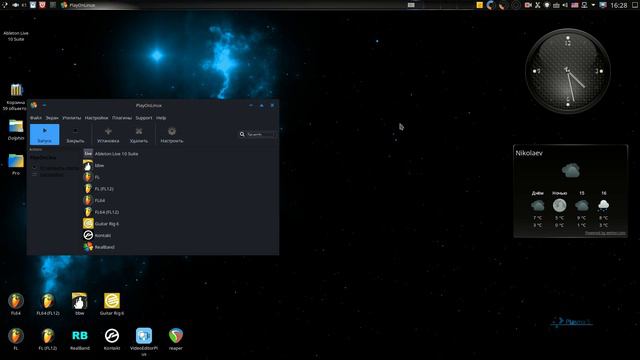Screen dimensions: 640x360
Task: Open the Утилиты menu
Action: pos(71,118)
